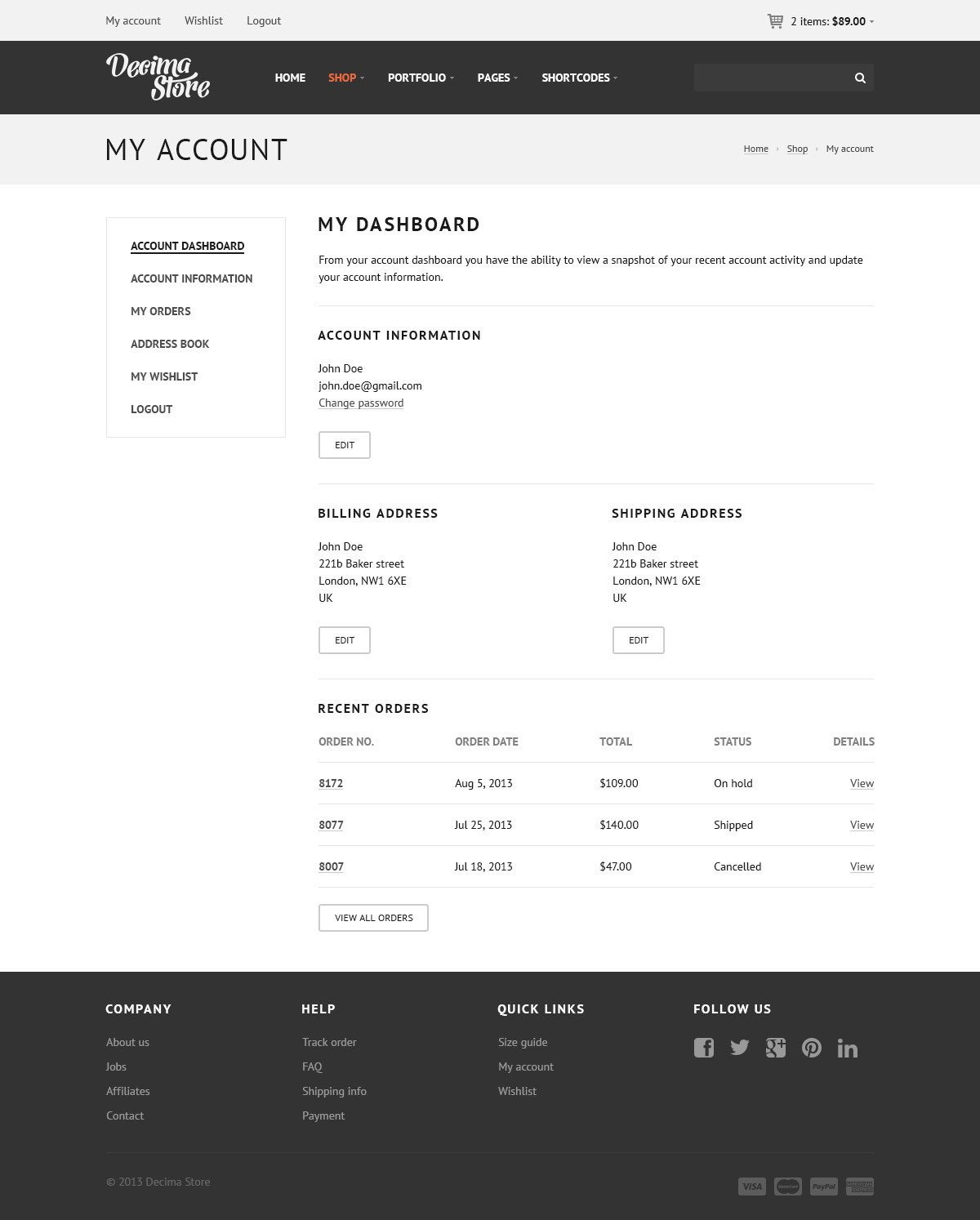The height and width of the screenshot is (1220, 980).
Task: Click the search magnifier icon
Action: tap(860, 78)
